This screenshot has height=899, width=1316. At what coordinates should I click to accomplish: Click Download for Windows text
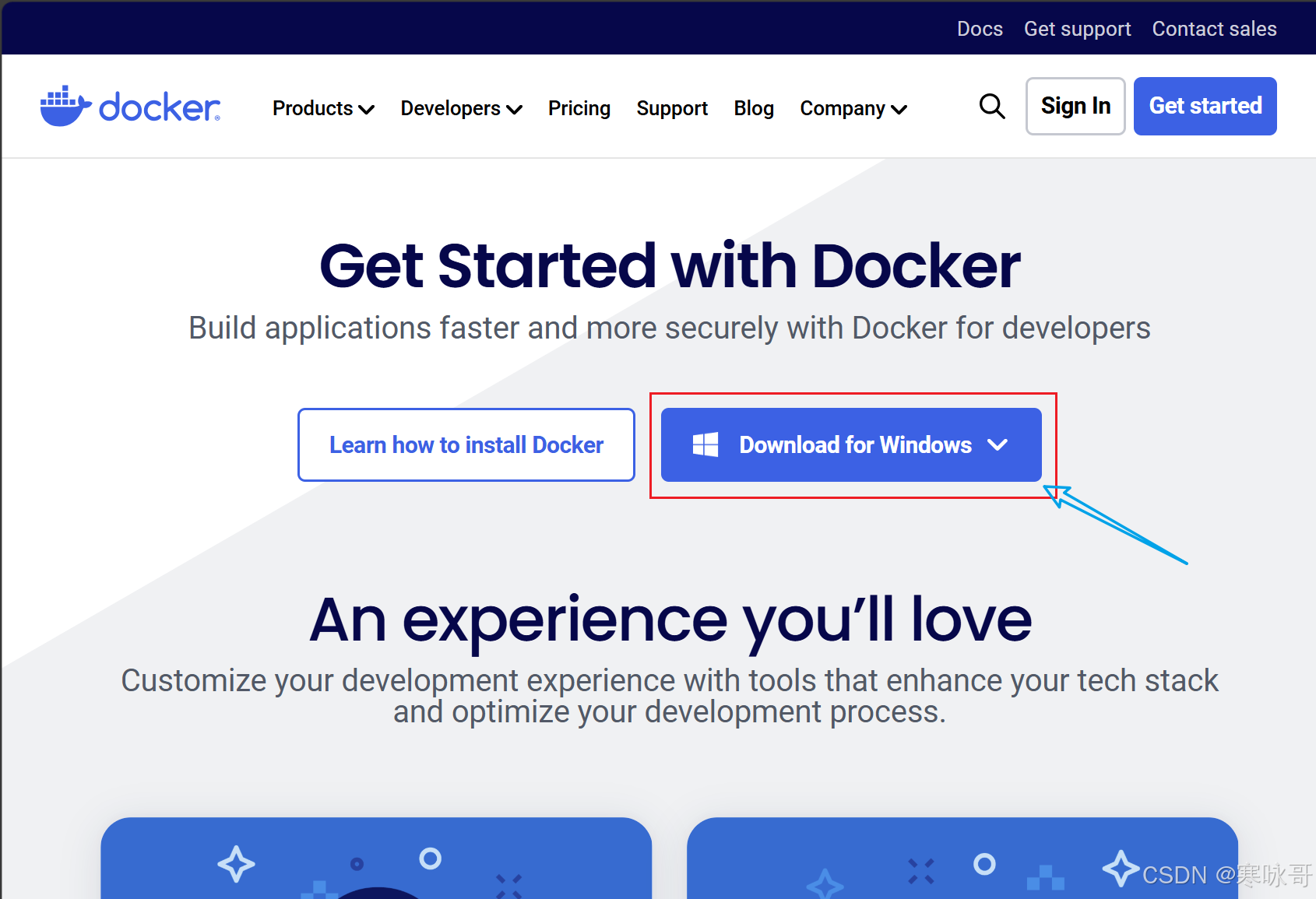click(x=856, y=445)
